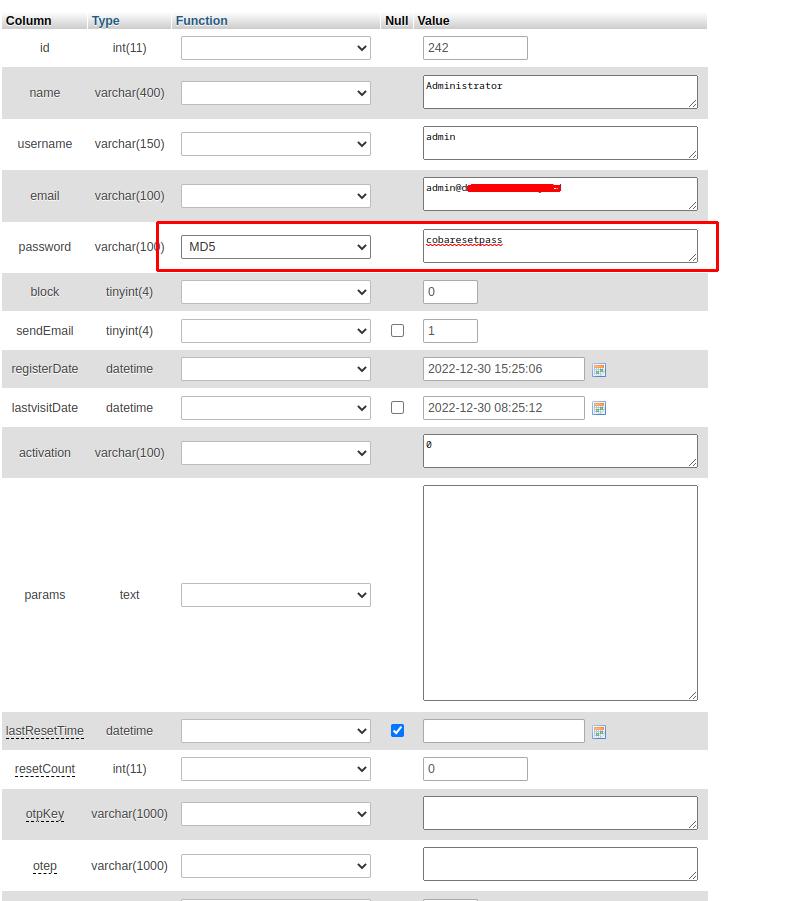Open the function dropdown for username

275,144
